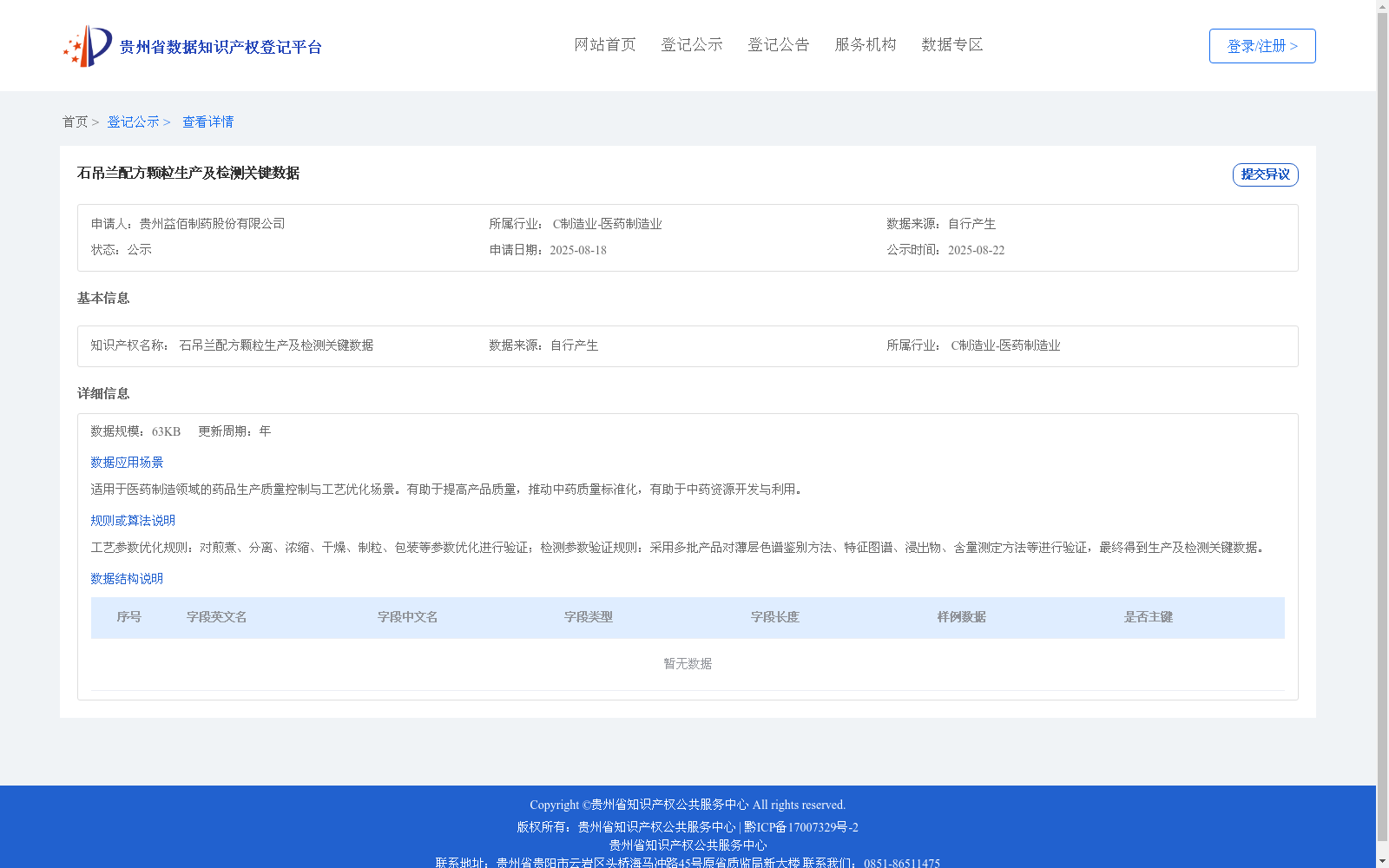Click 样例数据 column header
1389x868 pixels.
962,617
